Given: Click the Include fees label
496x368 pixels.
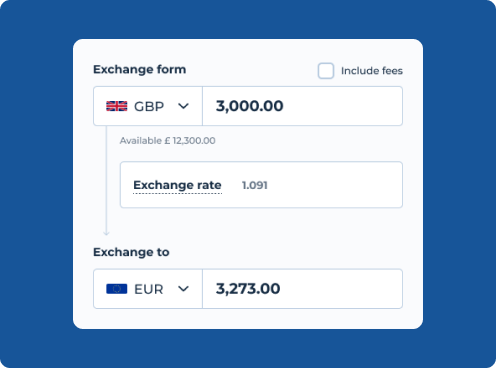Looking at the screenshot, I should 372,71.
